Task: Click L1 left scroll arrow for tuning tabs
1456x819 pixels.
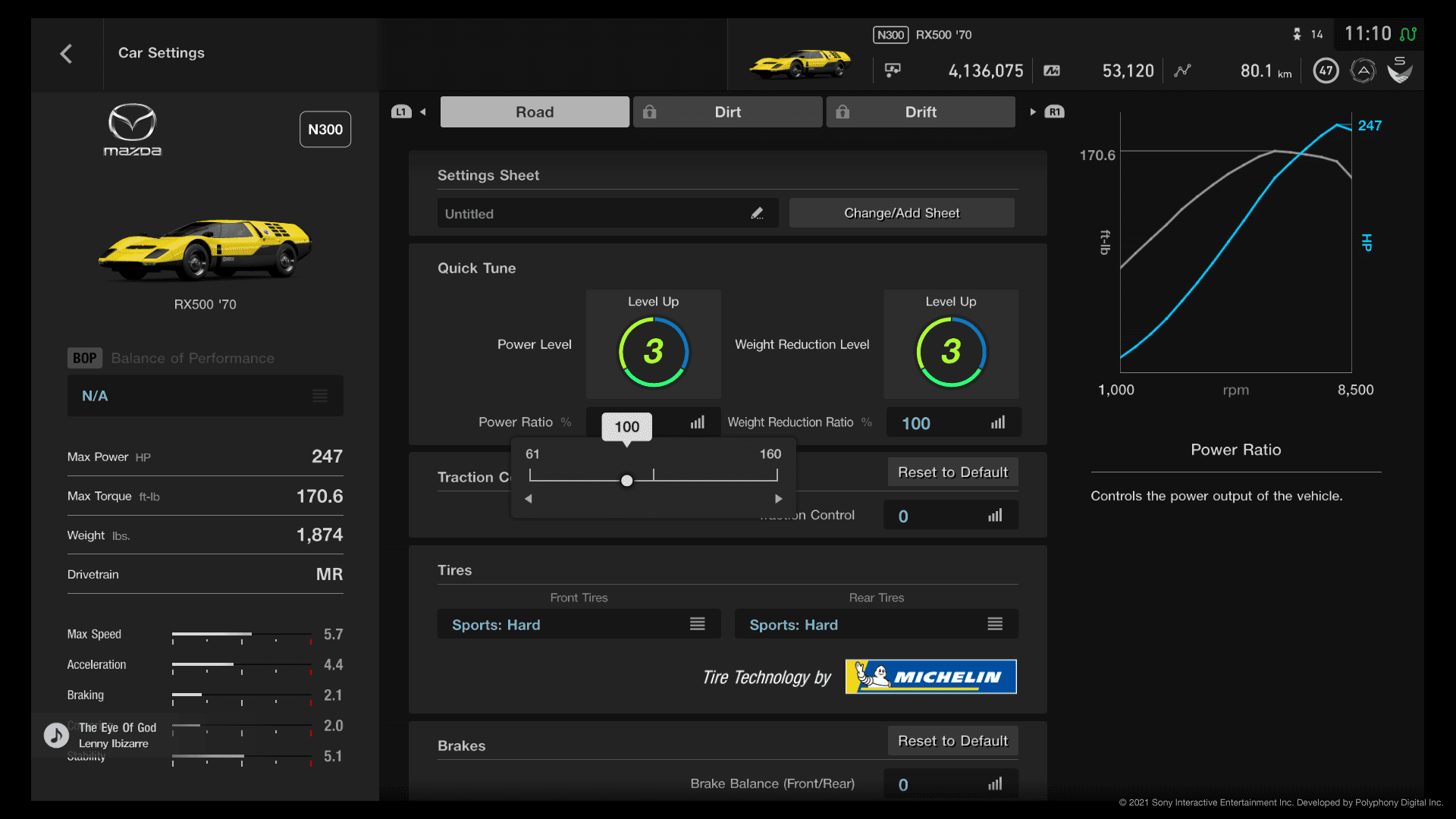Action: 421,111
